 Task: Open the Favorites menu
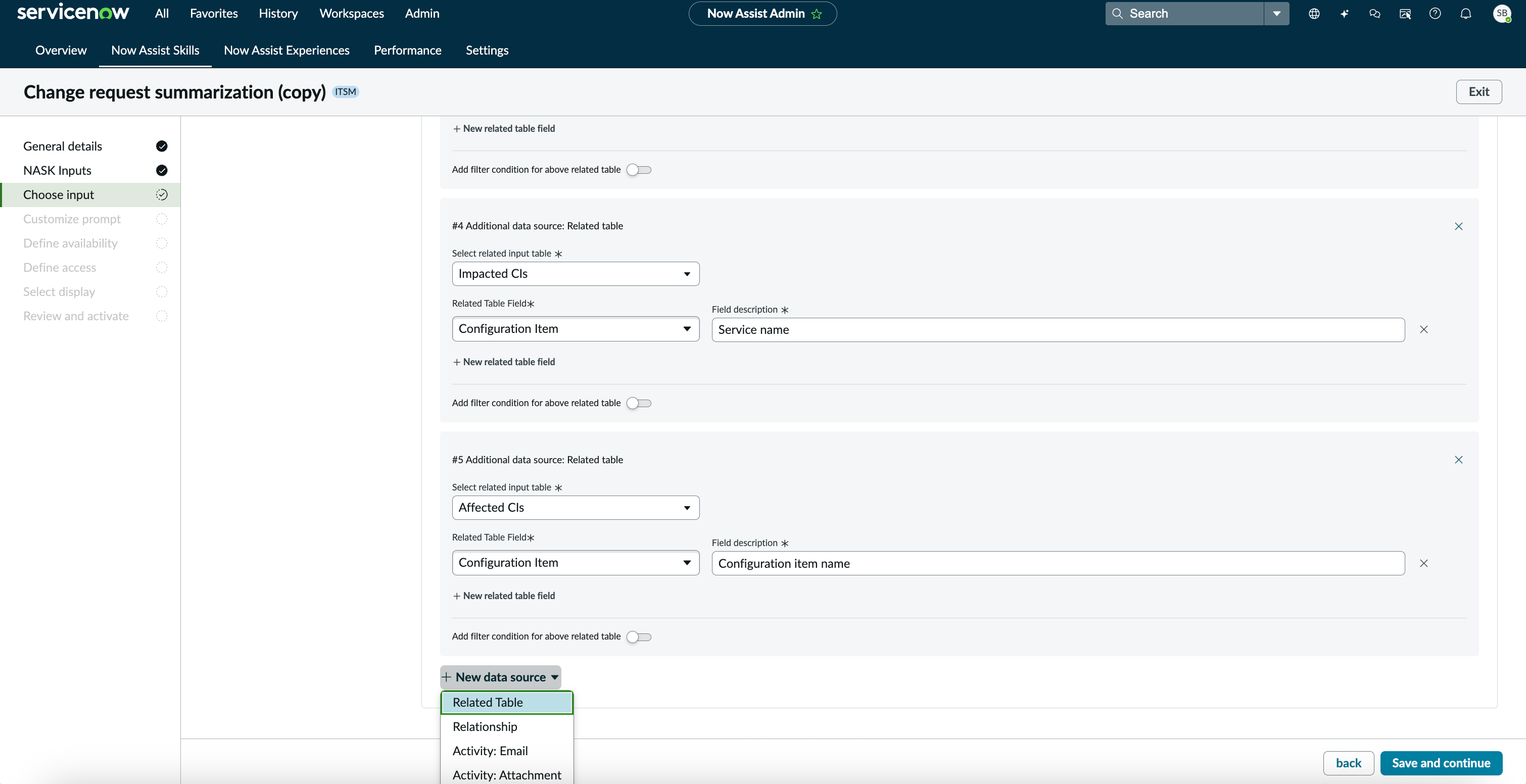click(214, 13)
